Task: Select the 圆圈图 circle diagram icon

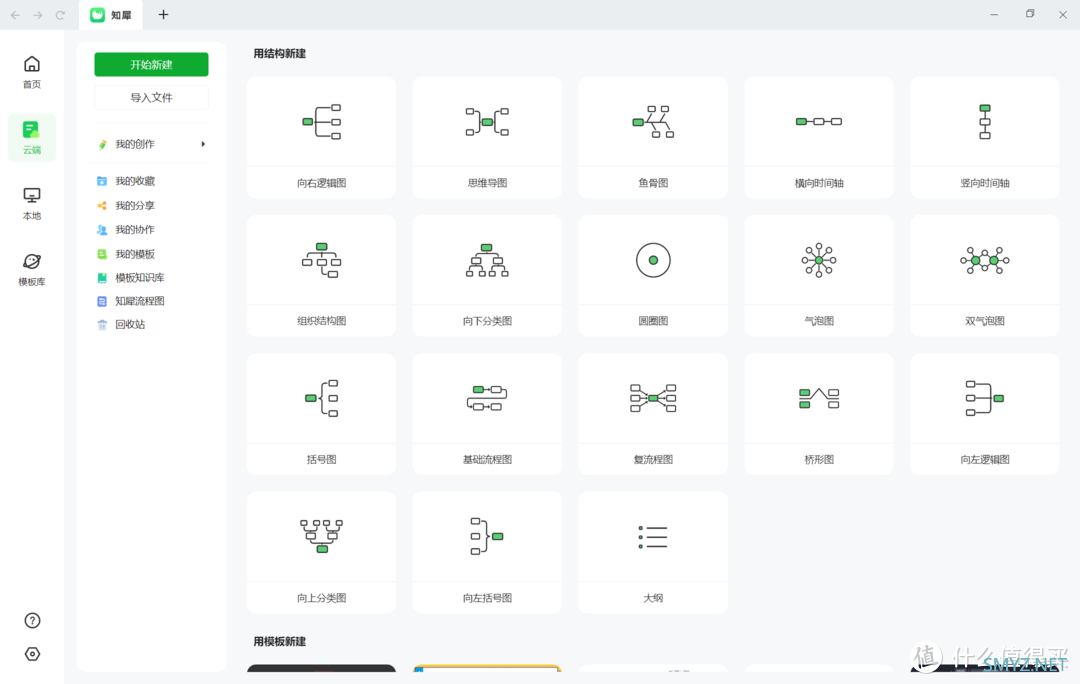Action: 653,260
